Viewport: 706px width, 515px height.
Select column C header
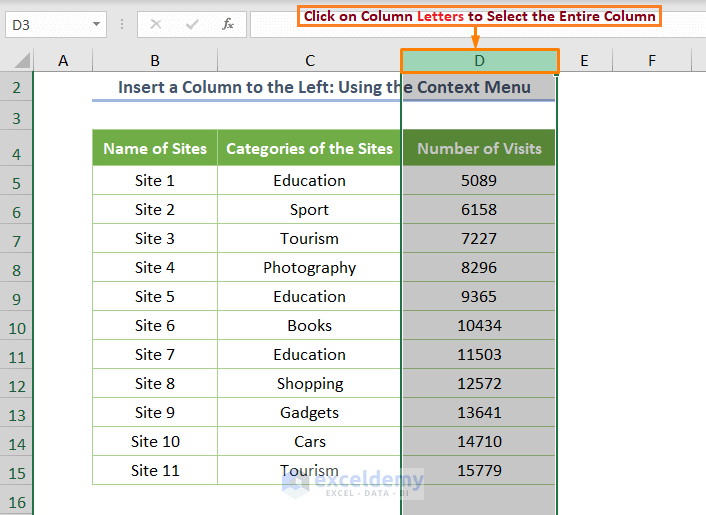[x=309, y=61]
